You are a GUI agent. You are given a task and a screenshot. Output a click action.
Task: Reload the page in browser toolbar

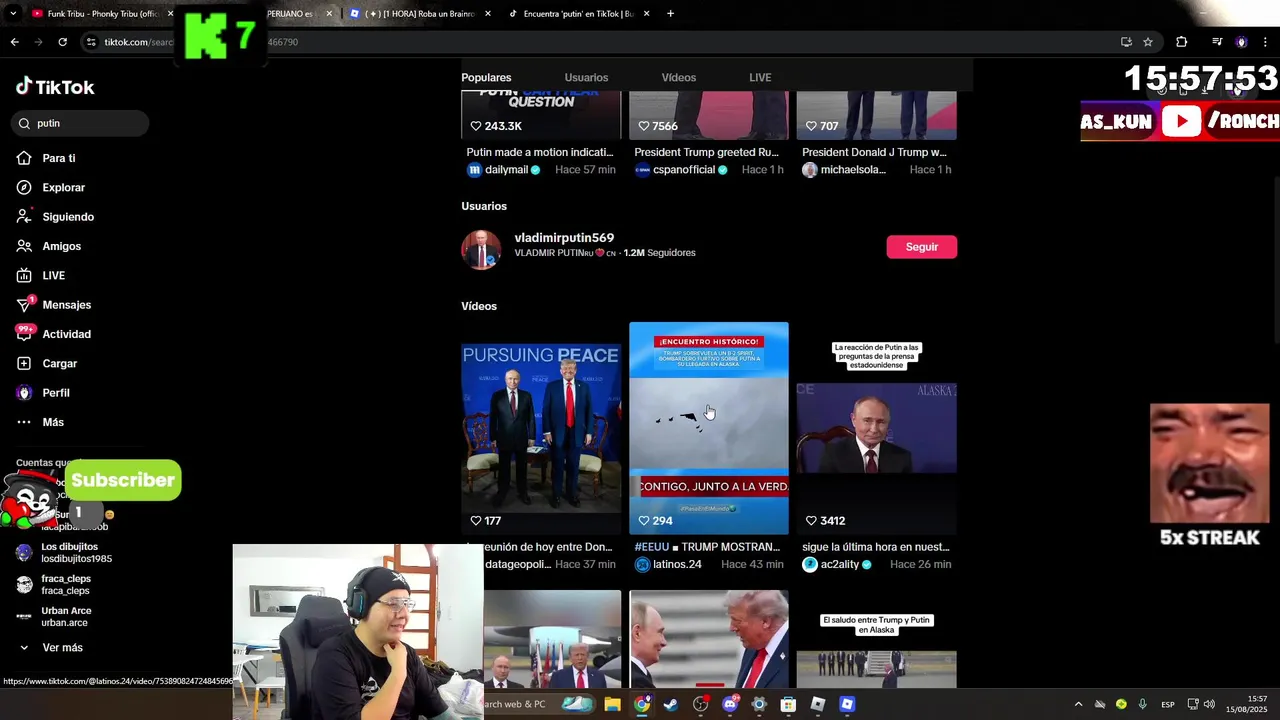(x=62, y=42)
